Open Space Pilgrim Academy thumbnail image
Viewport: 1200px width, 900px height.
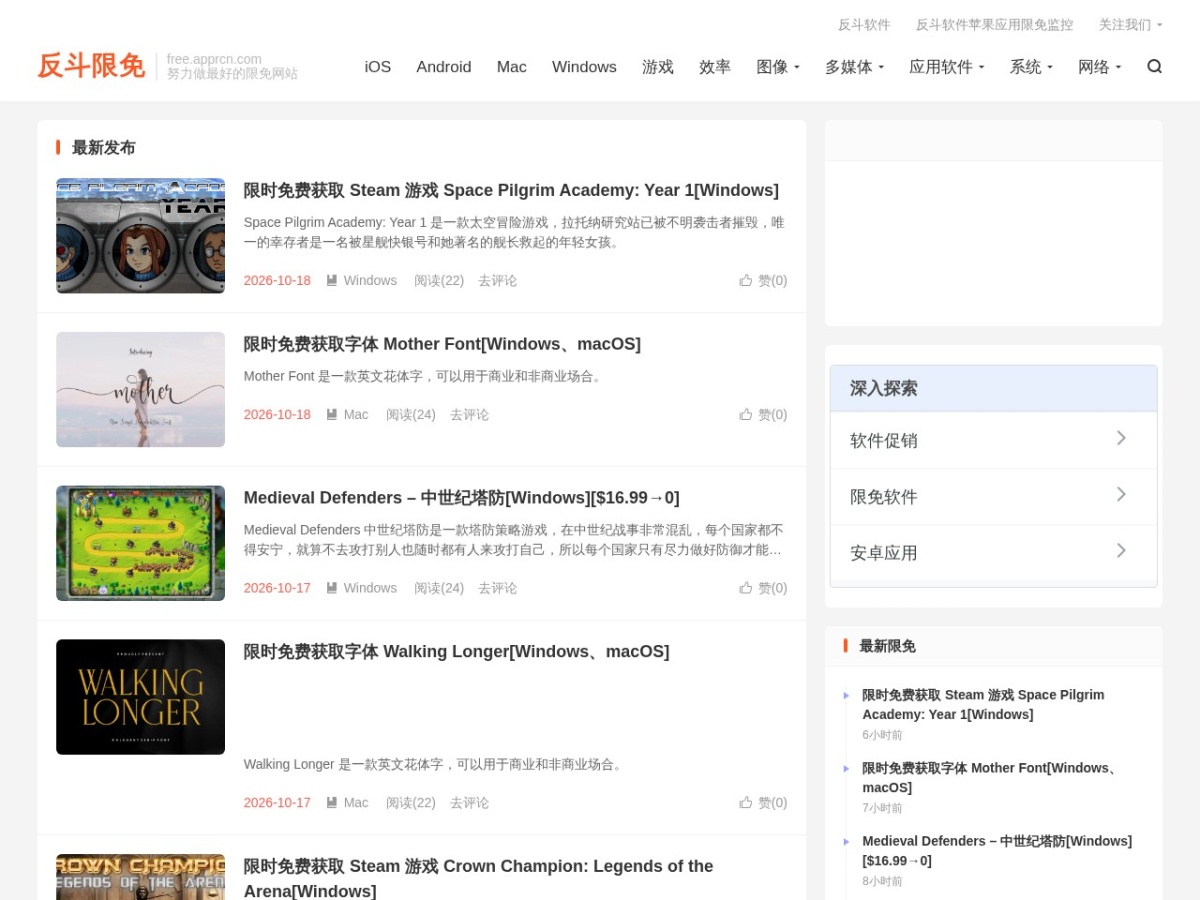pyautogui.click(x=140, y=236)
